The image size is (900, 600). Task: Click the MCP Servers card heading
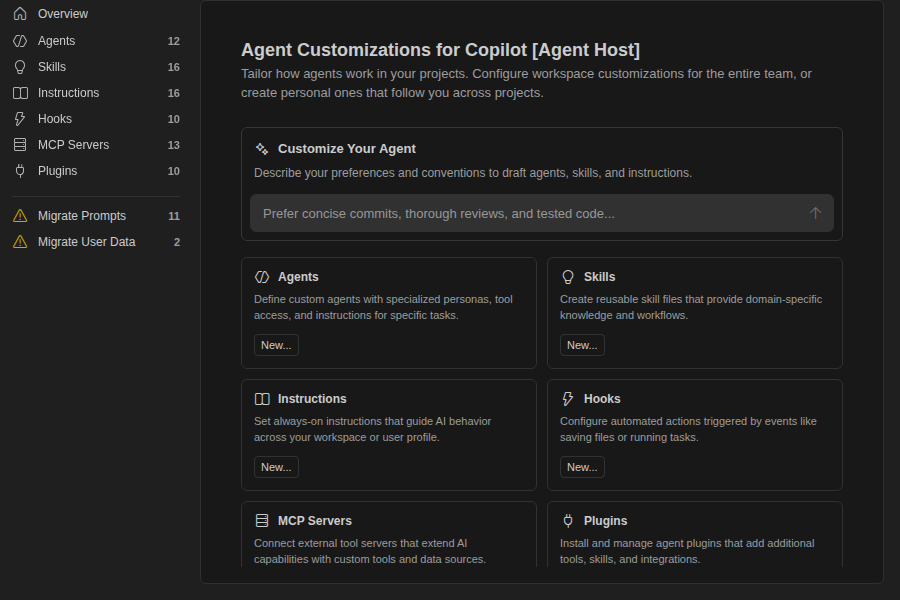pyautogui.click(x=315, y=521)
